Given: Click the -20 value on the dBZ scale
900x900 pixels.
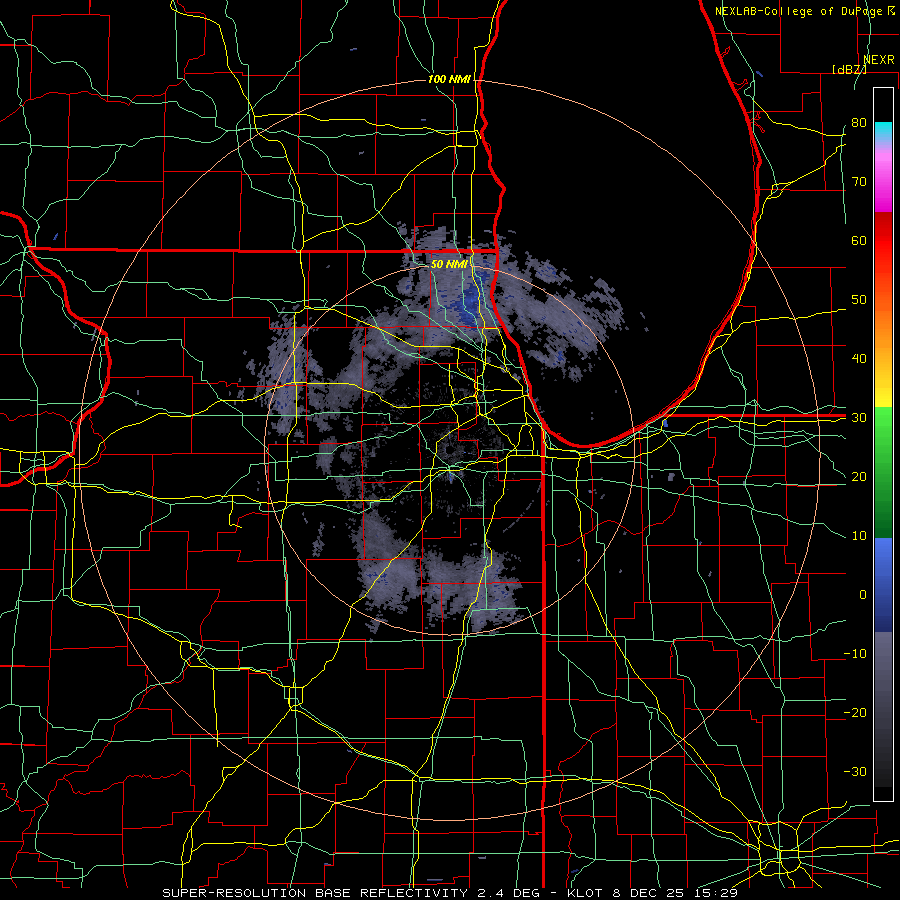Looking at the screenshot, I should coord(855,713).
